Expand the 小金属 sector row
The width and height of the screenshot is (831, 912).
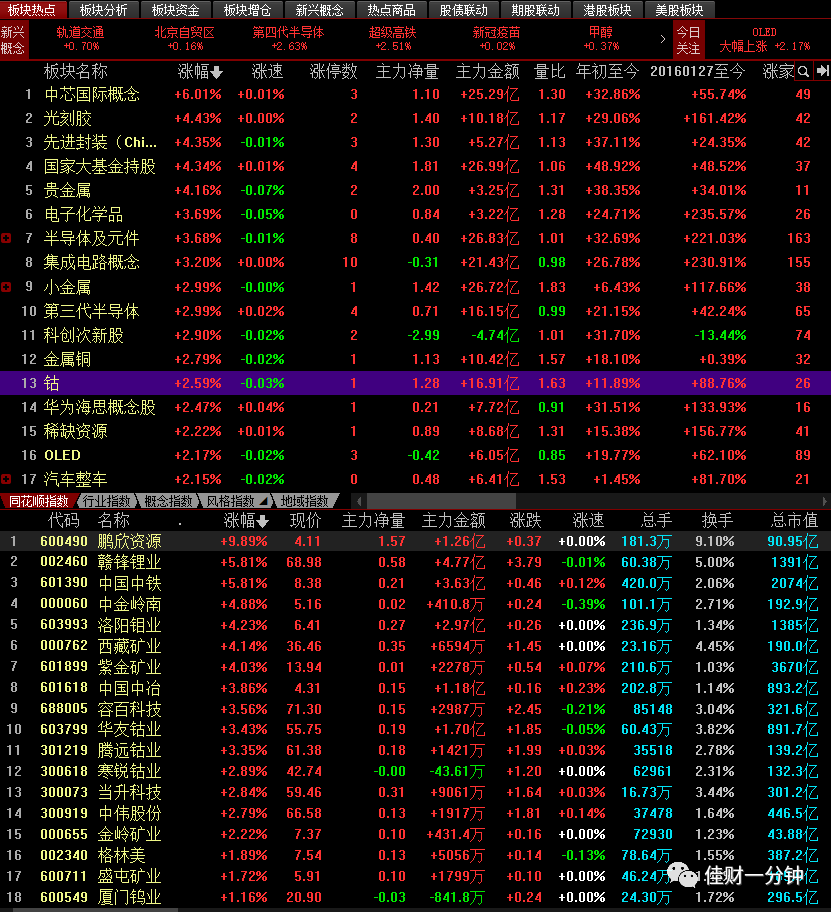point(6,287)
